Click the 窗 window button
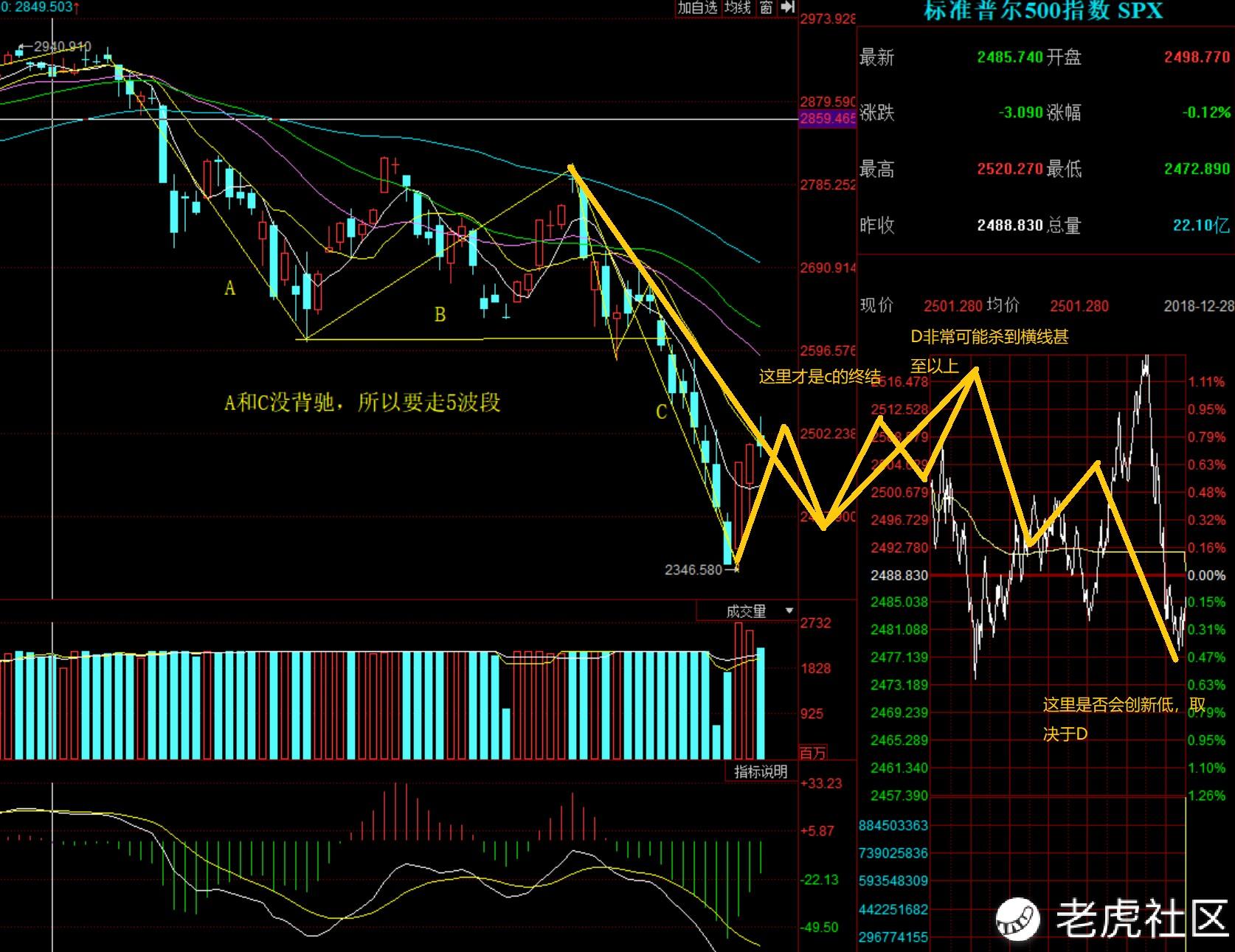The width and height of the screenshot is (1235, 952). [767, 7]
